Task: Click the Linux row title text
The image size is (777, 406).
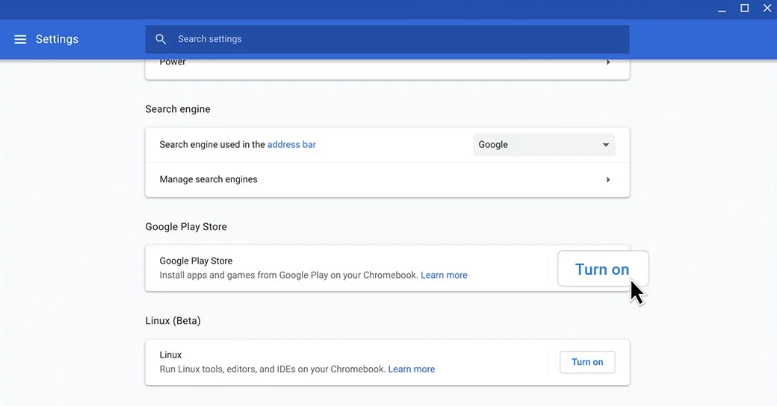Action: pos(172,355)
